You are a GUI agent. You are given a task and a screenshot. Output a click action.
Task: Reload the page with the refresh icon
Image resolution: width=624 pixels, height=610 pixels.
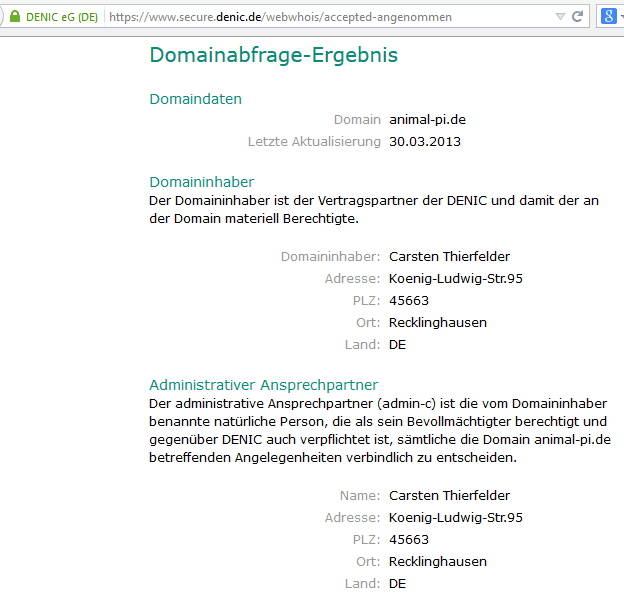click(577, 16)
